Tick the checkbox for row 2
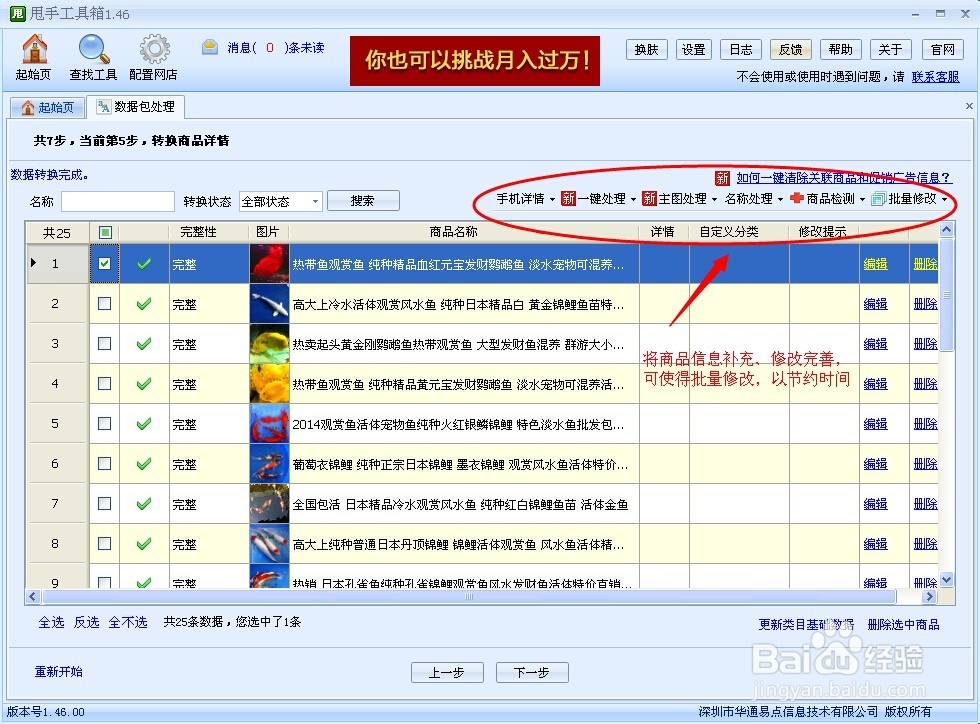Screen dimensions: 980x724 point(104,304)
